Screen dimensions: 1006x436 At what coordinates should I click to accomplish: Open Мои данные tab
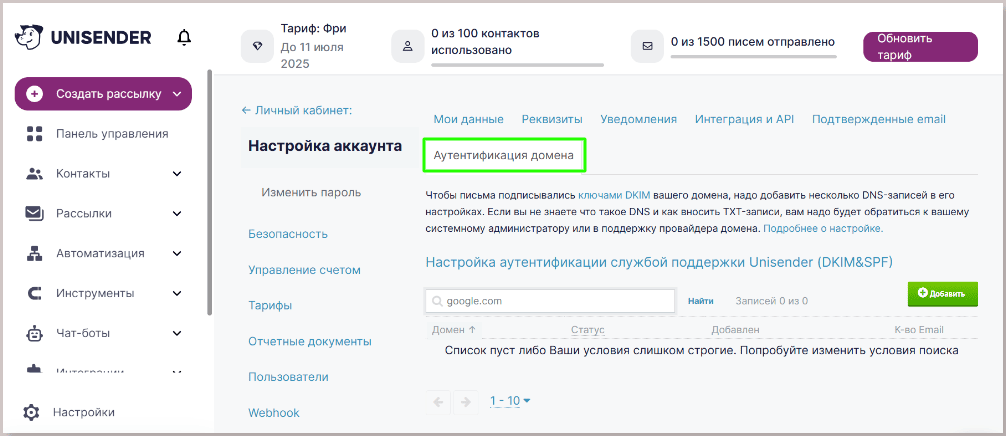(468, 119)
